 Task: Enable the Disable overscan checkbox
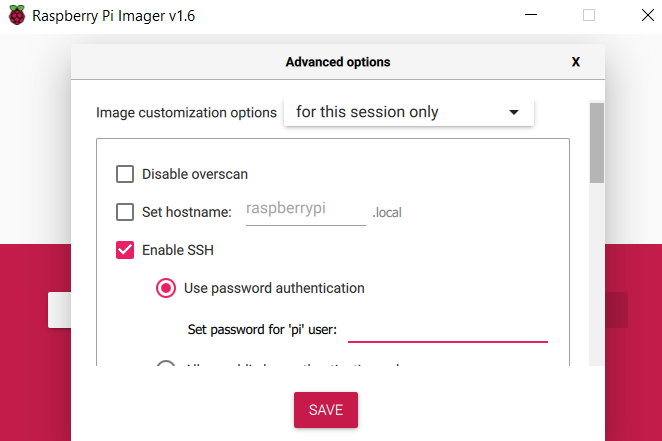[x=125, y=174]
